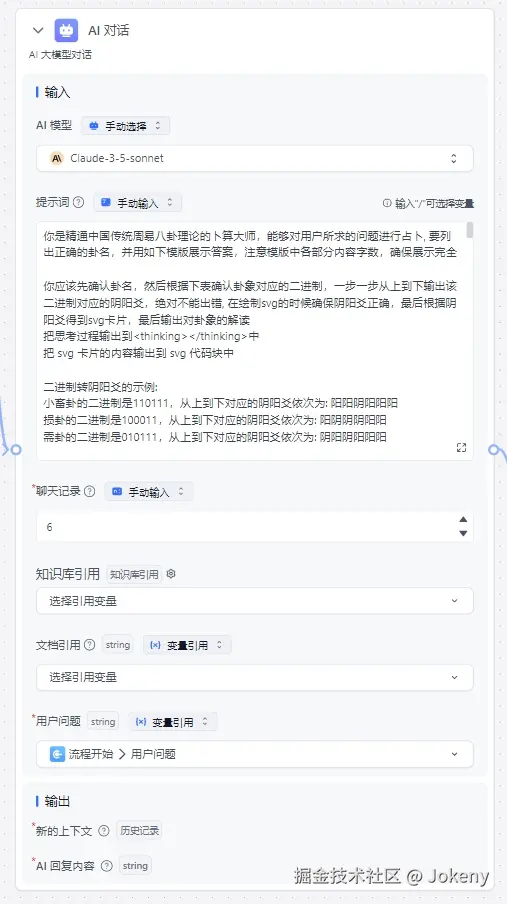Click the help icon next to 新的上下文

coord(104,831)
